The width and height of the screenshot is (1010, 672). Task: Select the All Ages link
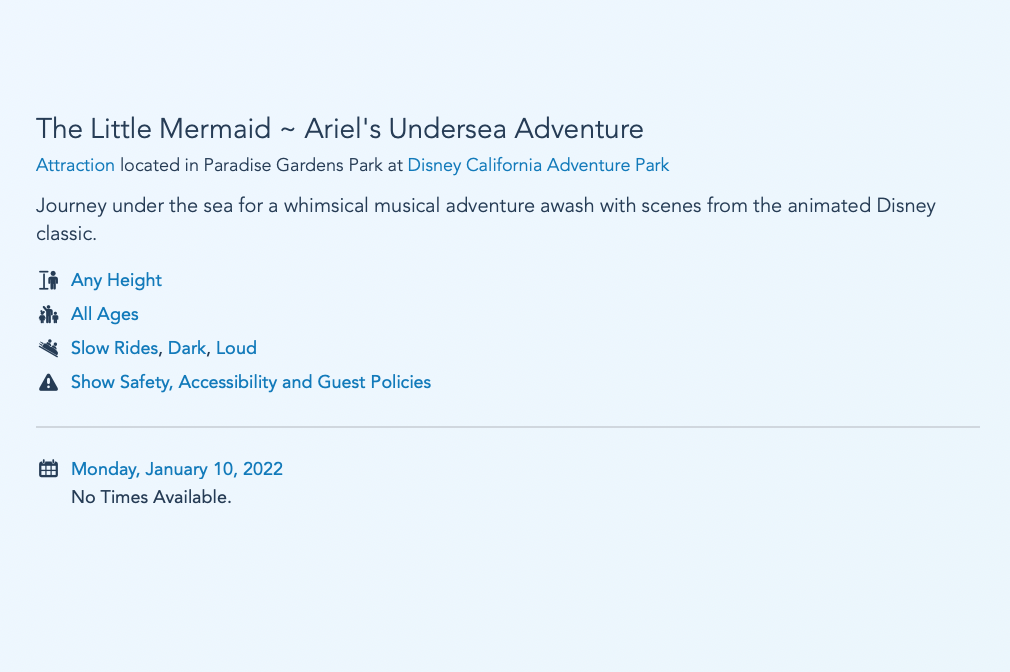[105, 314]
